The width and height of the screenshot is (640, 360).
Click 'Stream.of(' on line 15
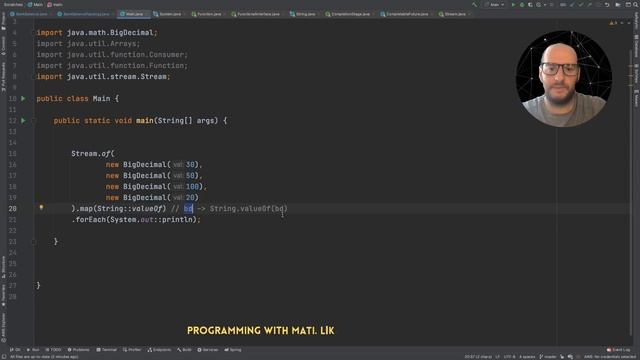tap(93, 153)
